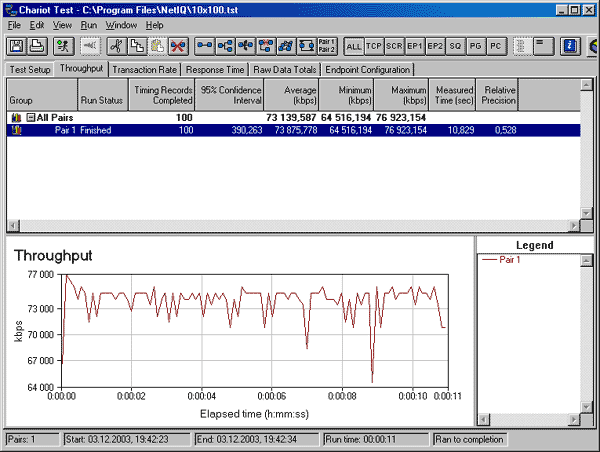Screen dimensions: 600x452
Task: Toggle the TCP filter button
Action: [374, 46]
